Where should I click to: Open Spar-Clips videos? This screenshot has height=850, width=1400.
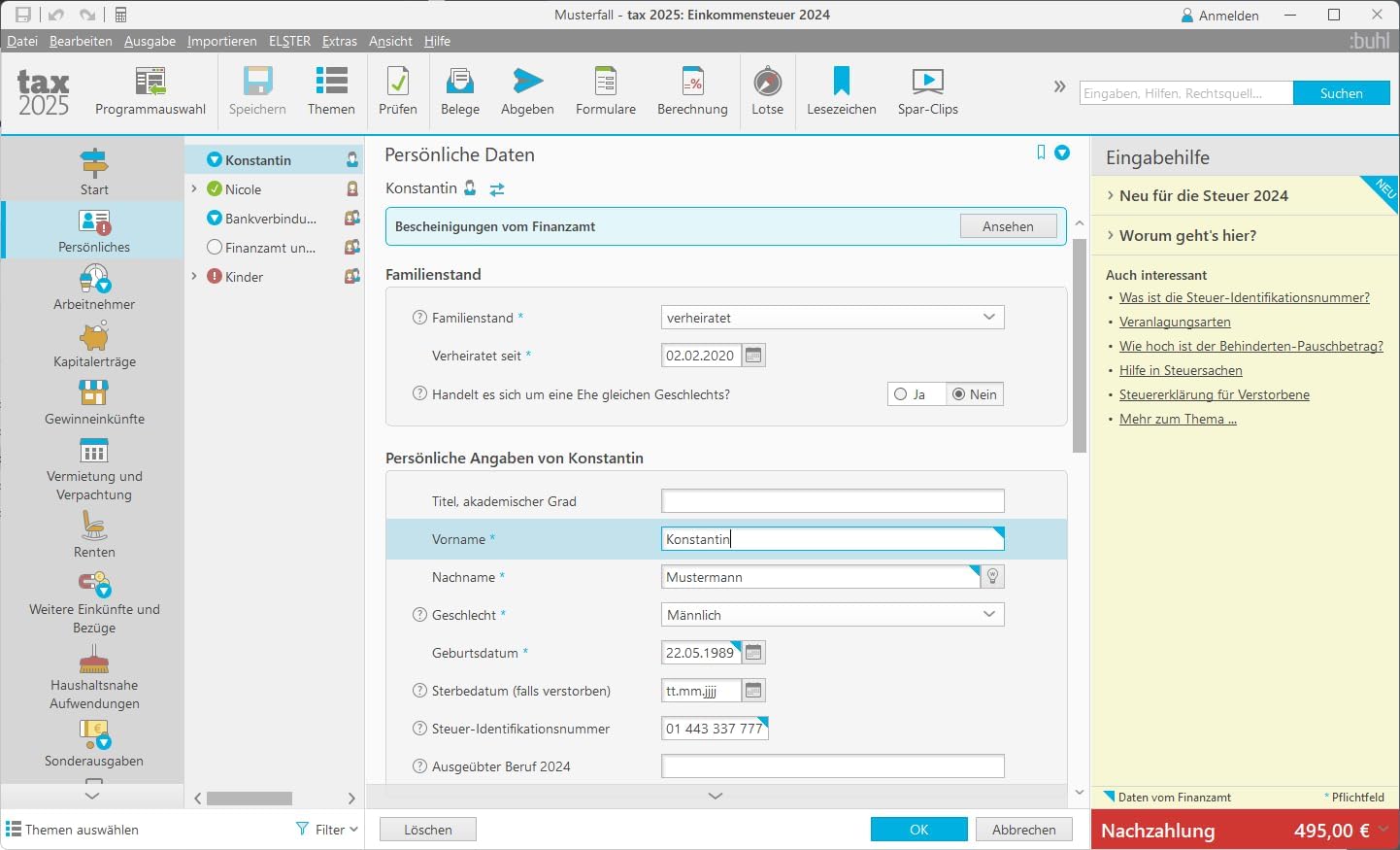pos(928,92)
